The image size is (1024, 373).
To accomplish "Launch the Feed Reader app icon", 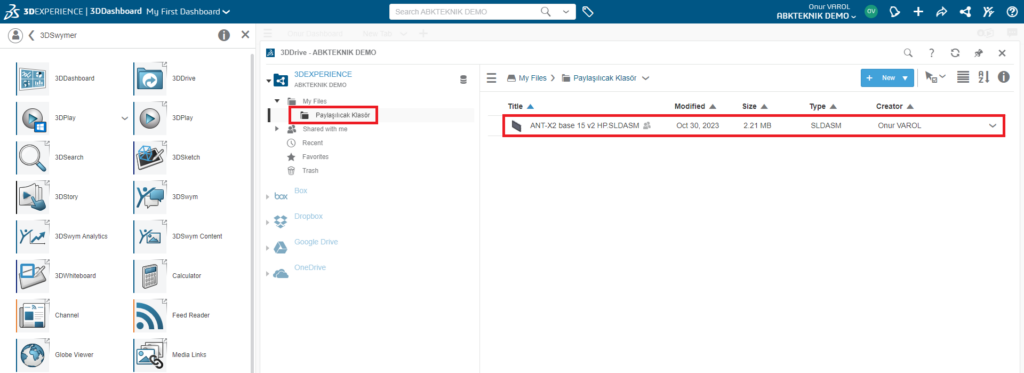I will tap(151, 315).
